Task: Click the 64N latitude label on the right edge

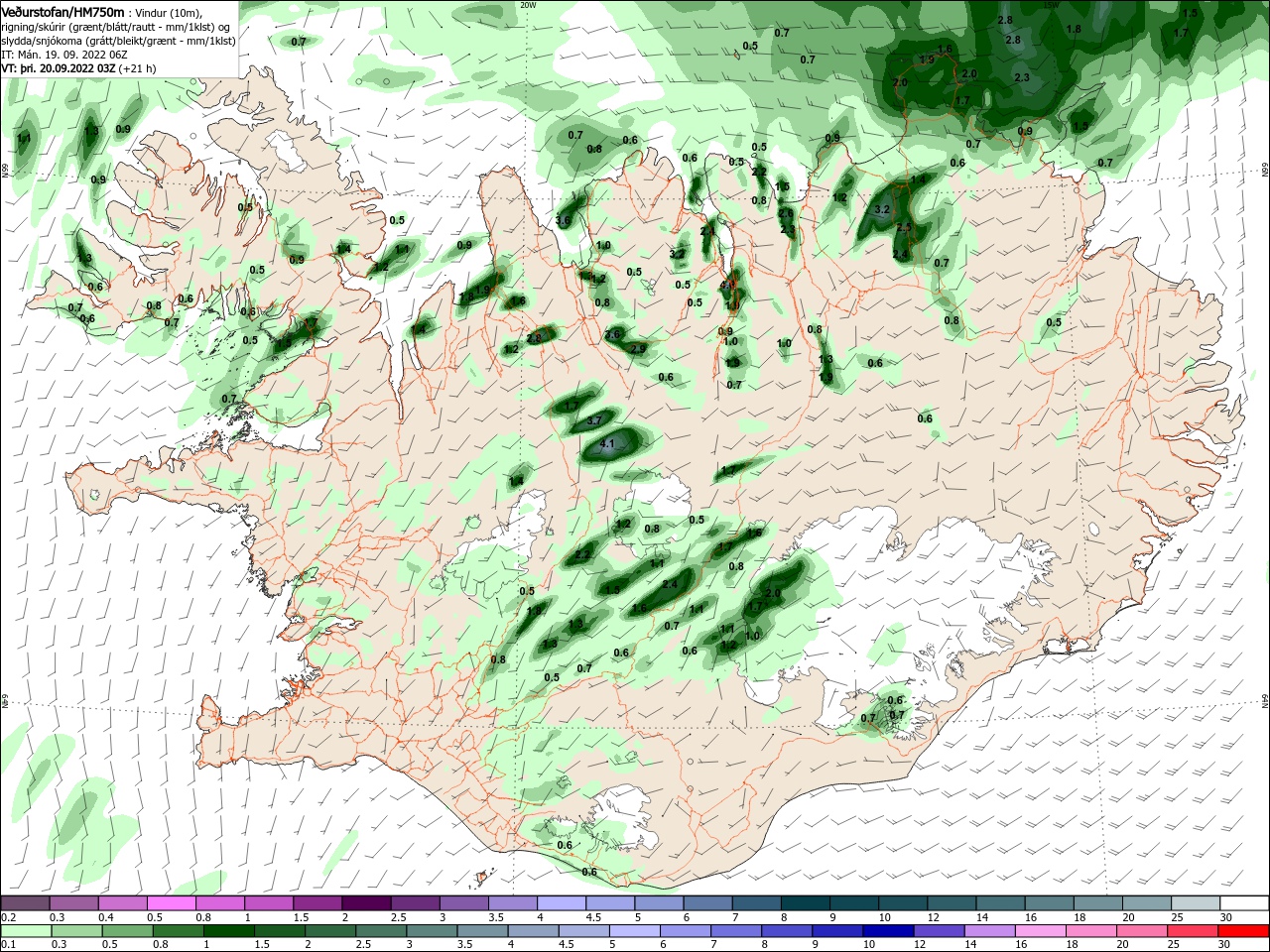Action: point(1265,702)
